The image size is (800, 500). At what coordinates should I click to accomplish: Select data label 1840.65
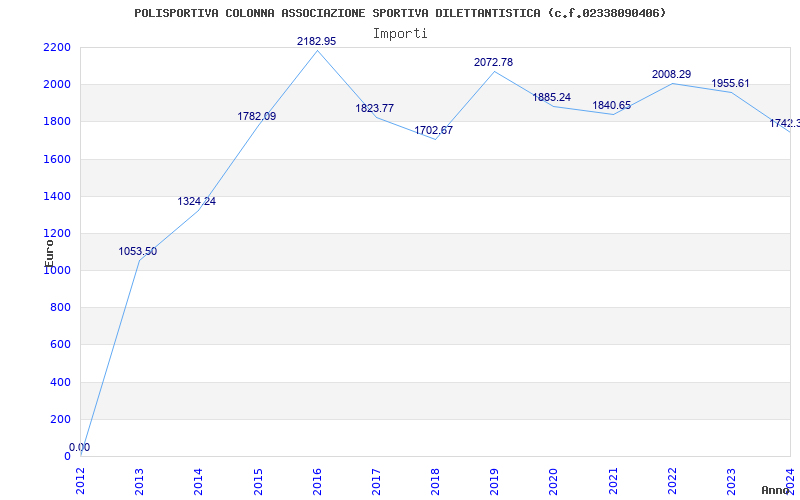611,106
